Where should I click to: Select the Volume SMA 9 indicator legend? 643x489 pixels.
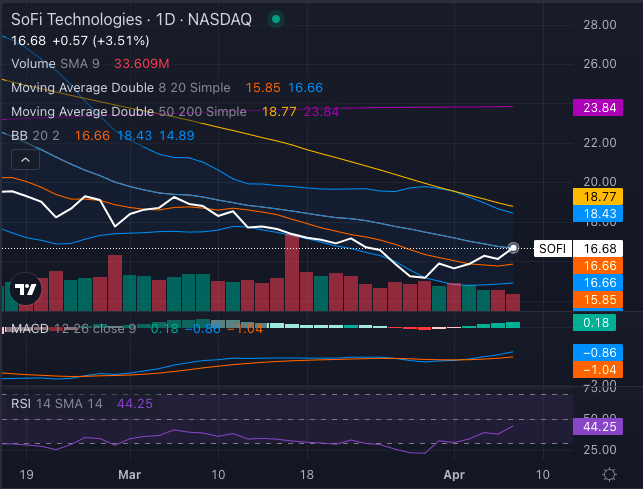tap(53, 63)
